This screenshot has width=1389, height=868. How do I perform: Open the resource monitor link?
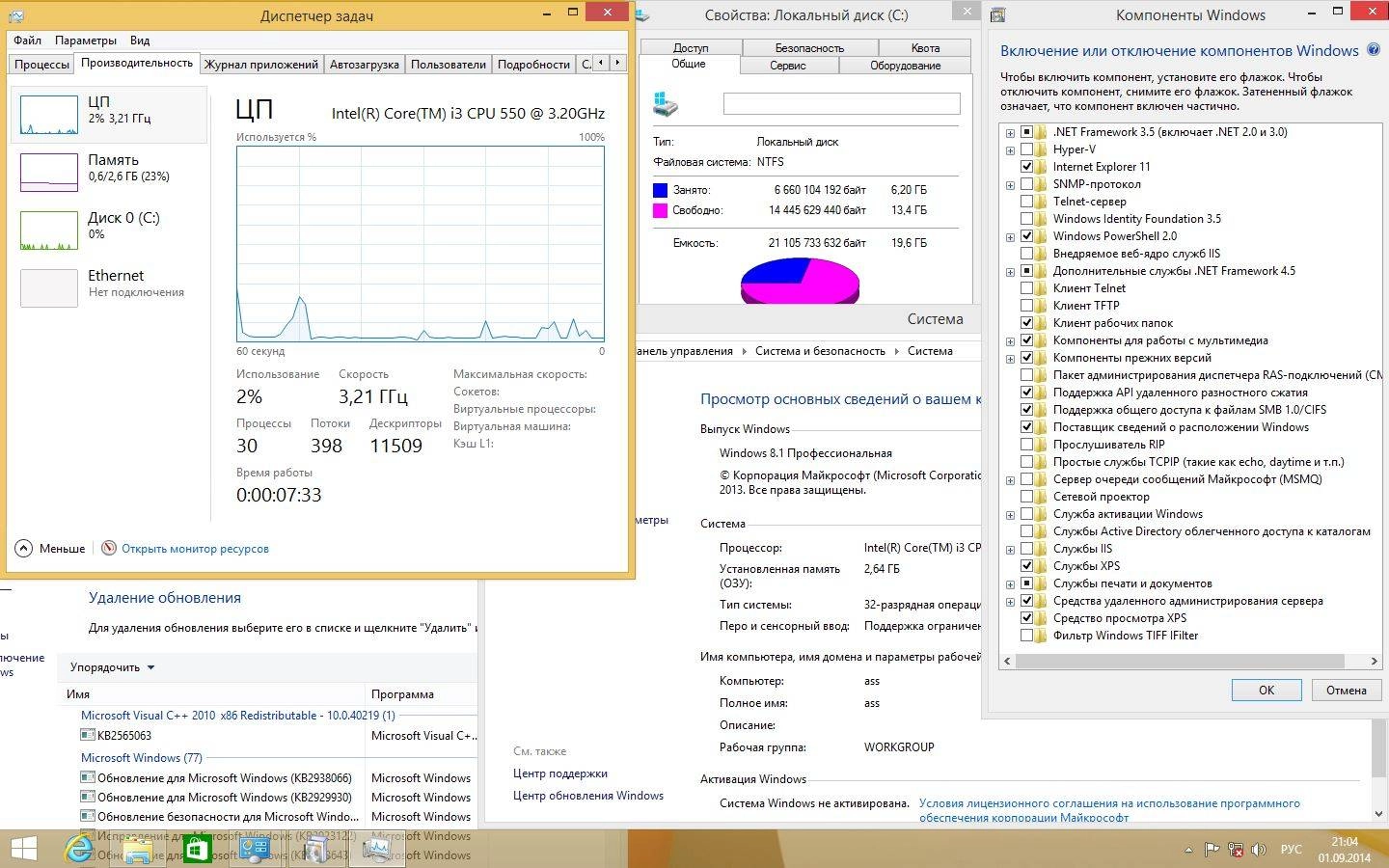coord(195,549)
